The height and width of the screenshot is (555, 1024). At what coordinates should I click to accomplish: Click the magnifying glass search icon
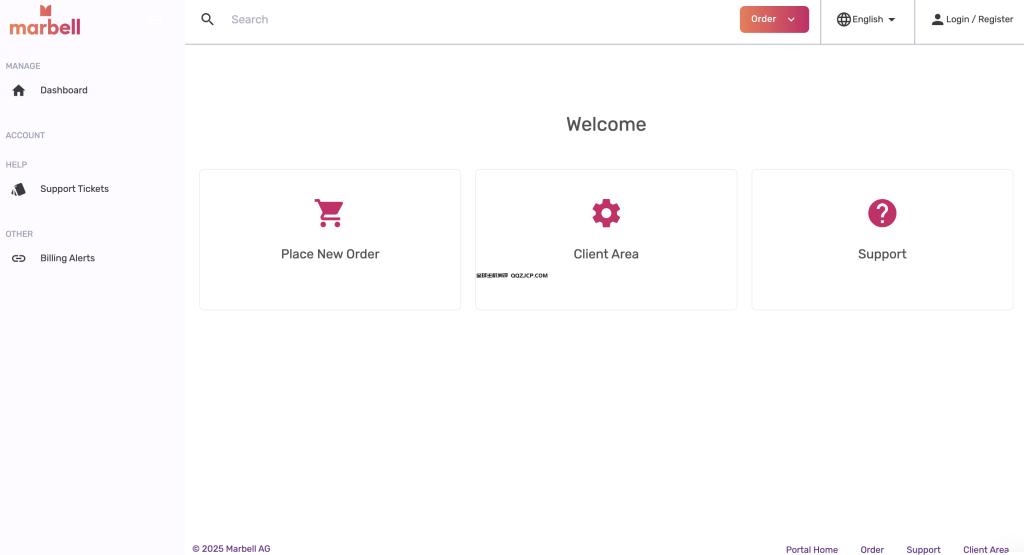[208, 19]
